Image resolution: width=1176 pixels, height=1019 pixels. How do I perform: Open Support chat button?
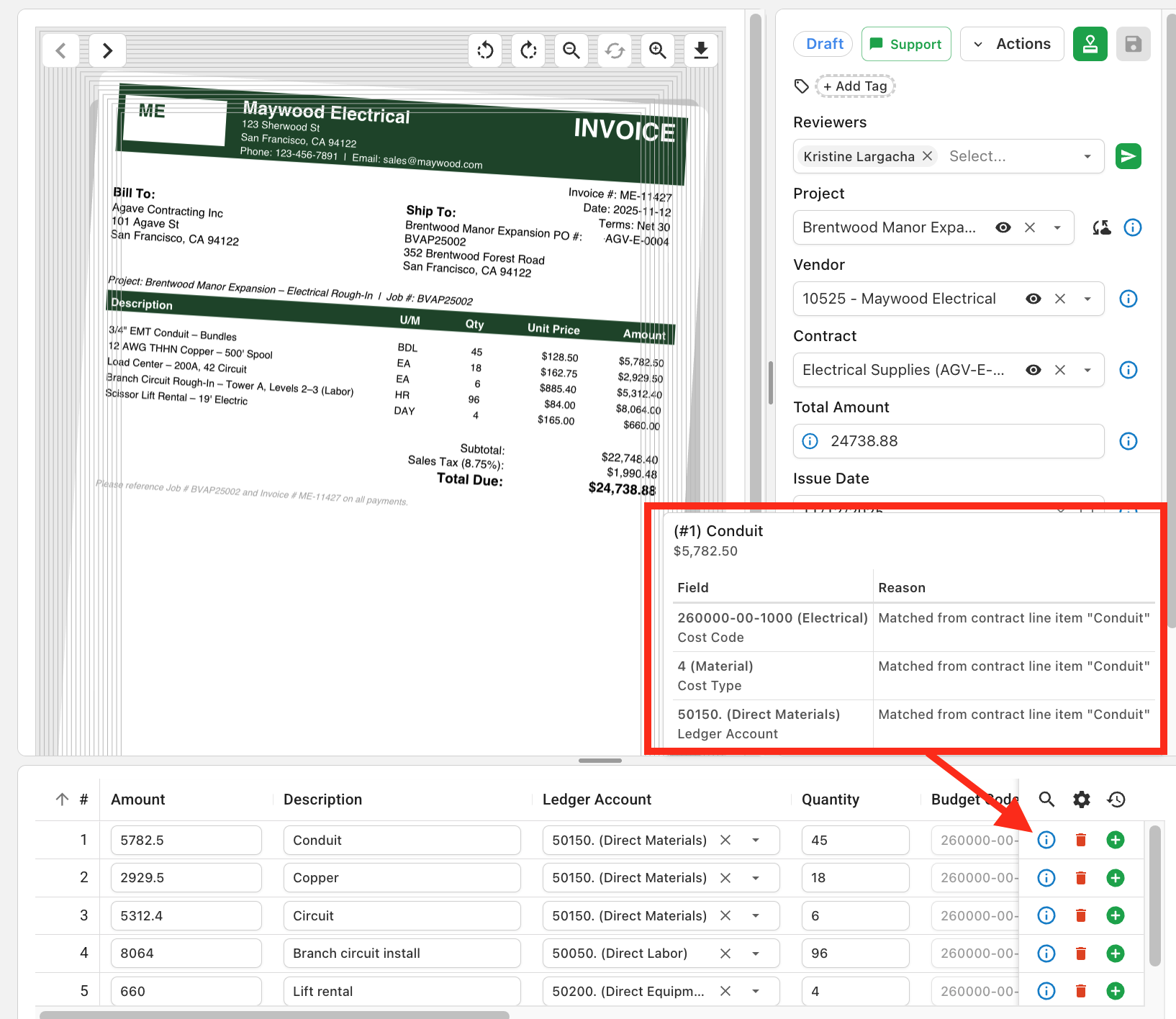tap(906, 44)
